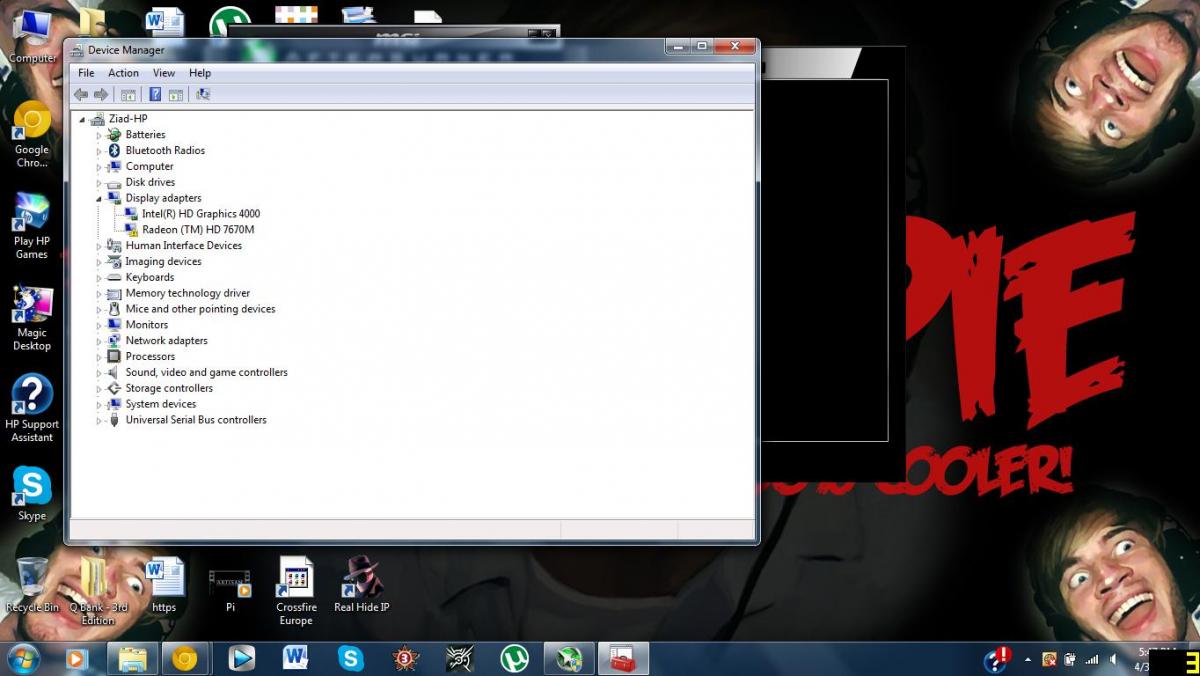
Task: Select the Processors category icon
Action: [114, 356]
